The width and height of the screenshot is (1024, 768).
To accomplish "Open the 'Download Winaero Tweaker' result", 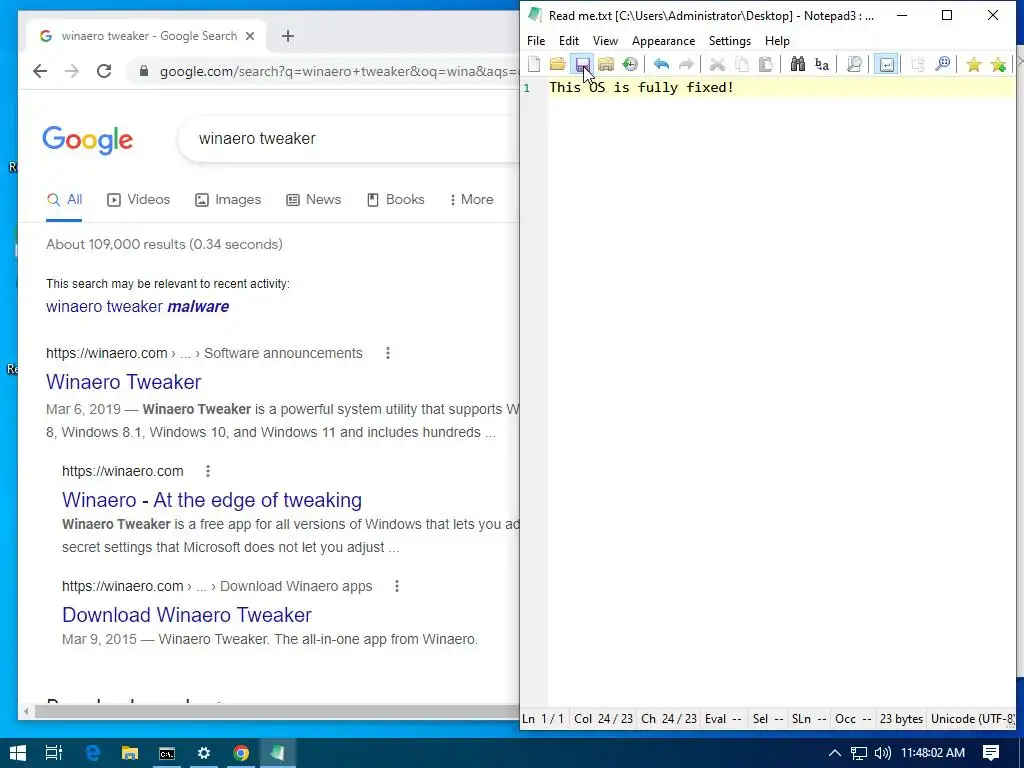I will pyautogui.click(x=187, y=615).
